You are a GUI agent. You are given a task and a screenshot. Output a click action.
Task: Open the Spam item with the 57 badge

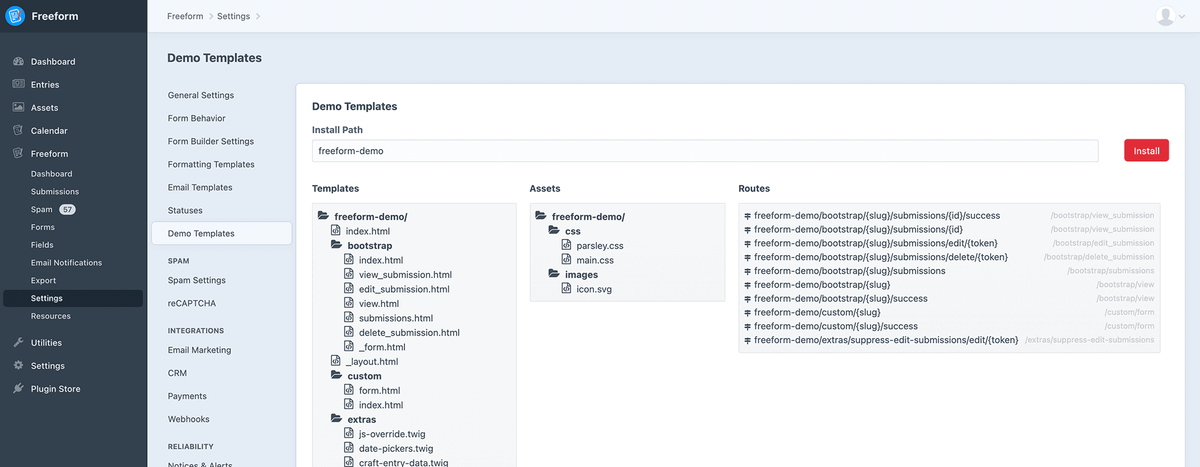[x=53, y=210]
